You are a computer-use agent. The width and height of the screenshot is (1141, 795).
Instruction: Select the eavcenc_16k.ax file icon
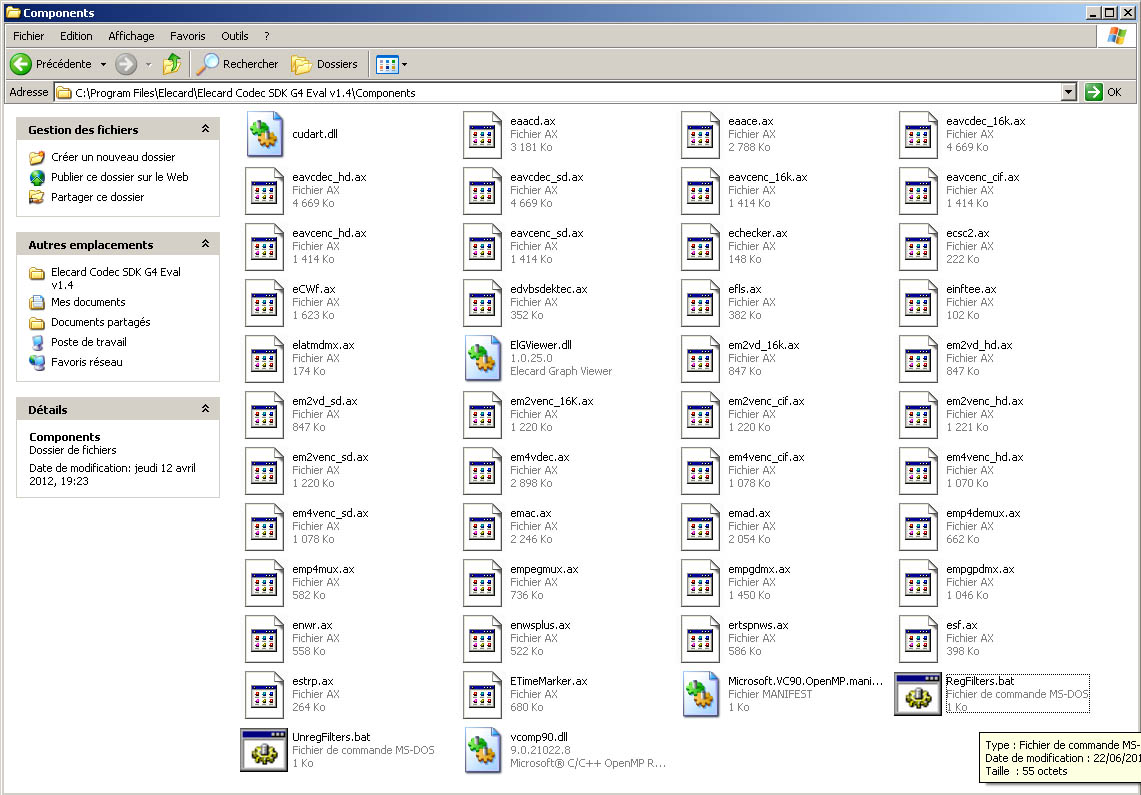click(x=700, y=190)
